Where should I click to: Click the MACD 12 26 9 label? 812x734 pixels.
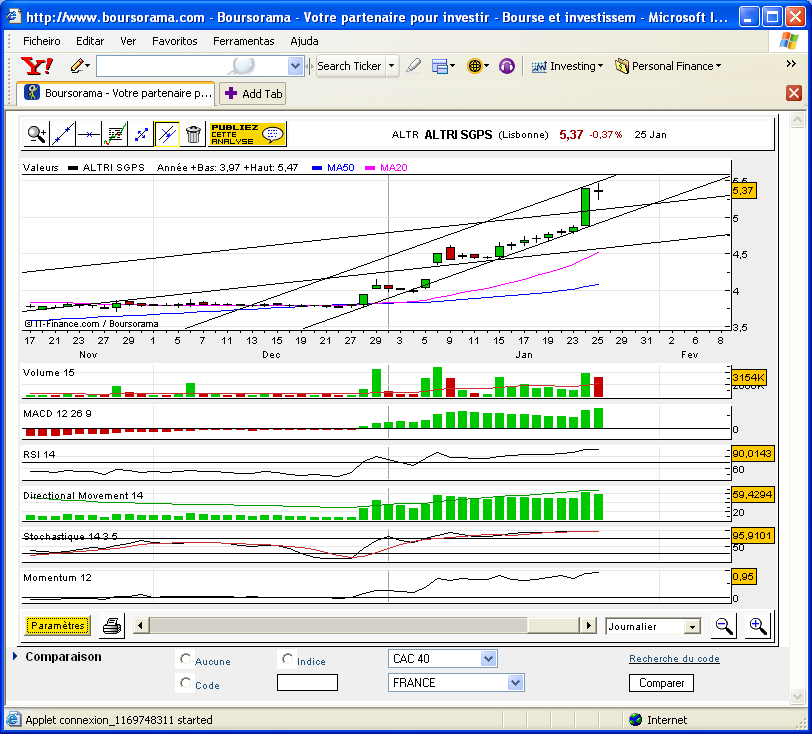pyautogui.click(x=57, y=414)
